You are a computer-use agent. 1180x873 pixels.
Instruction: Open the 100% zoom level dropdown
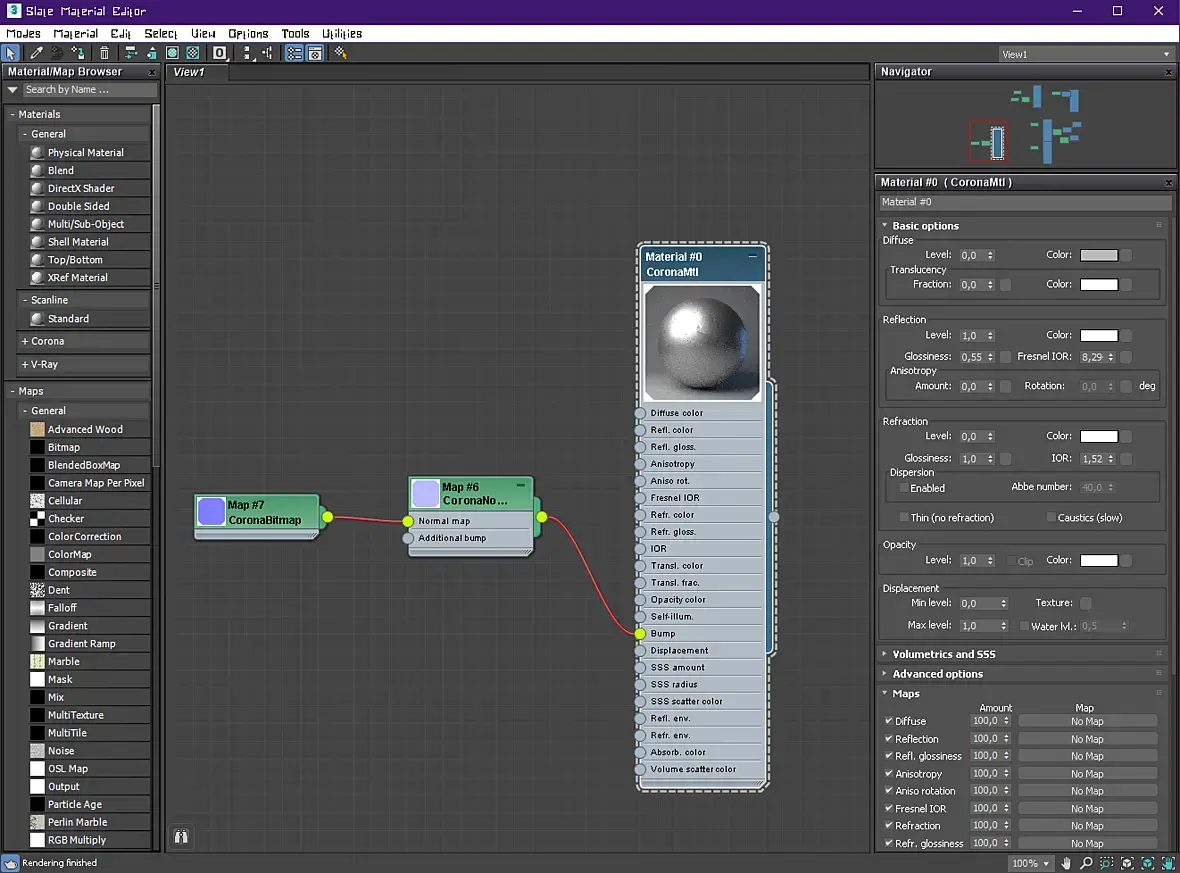point(1030,863)
